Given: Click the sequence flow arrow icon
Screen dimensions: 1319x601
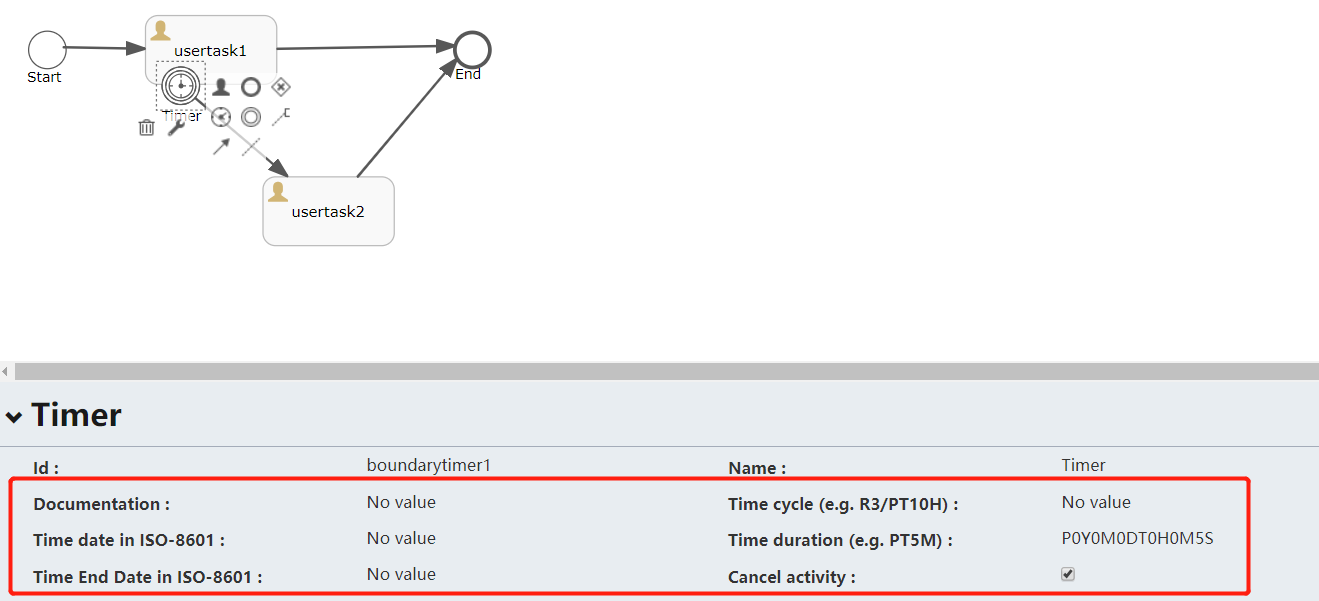Looking at the screenshot, I should click(221, 146).
